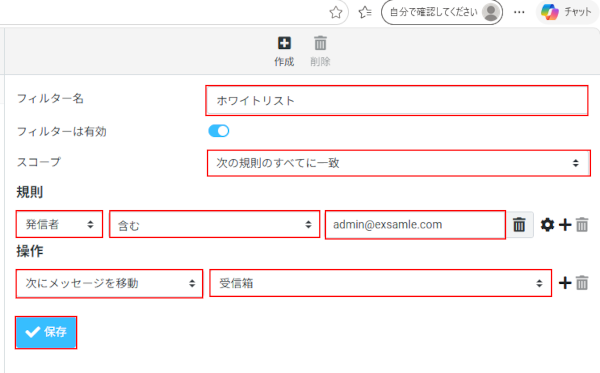This screenshot has width=600, height=373.
Task: Open the 含む operator dropdown
Action: point(214,224)
